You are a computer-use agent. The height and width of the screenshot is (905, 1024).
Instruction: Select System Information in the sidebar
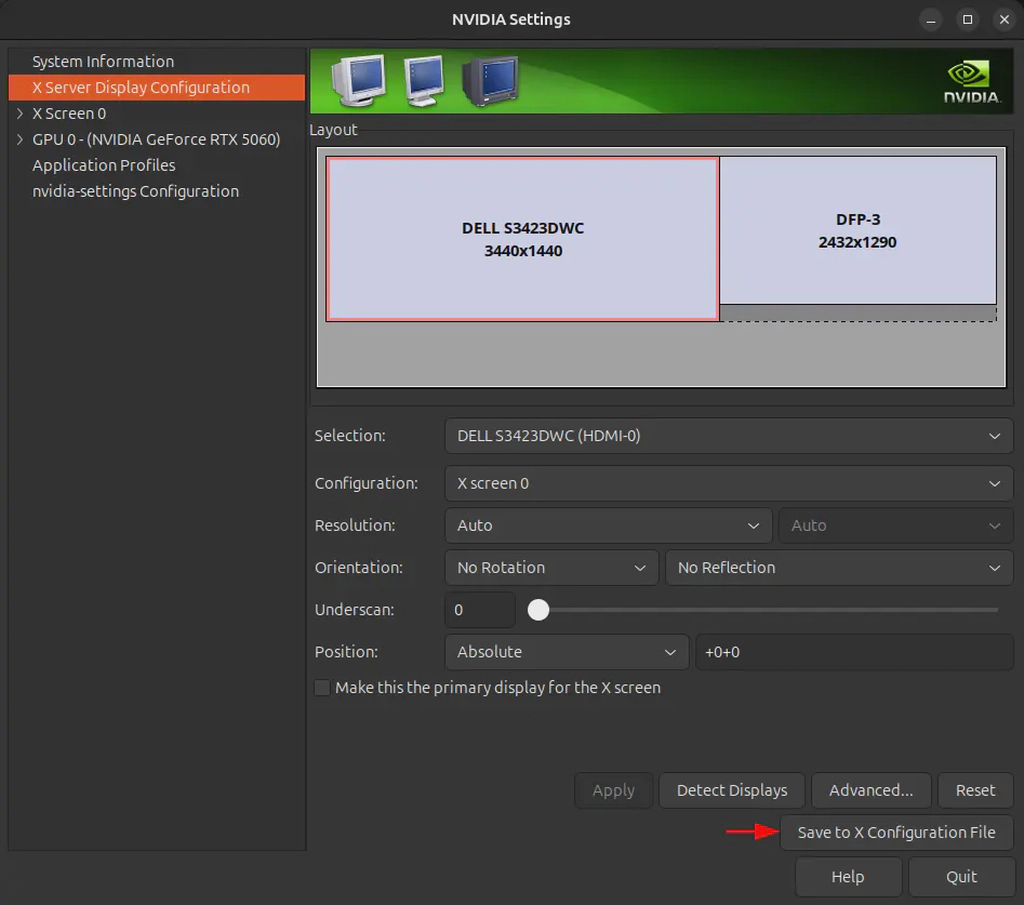103,61
